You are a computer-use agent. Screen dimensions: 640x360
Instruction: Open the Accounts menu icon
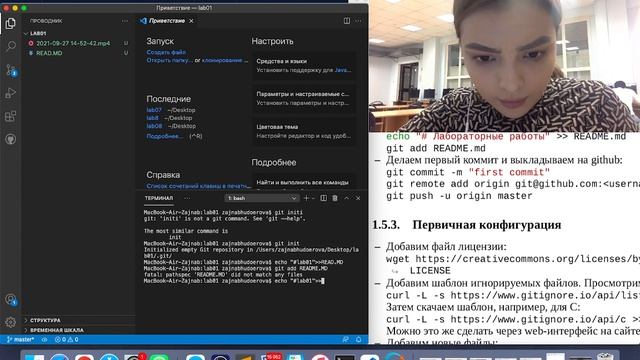[x=11, y=300]
